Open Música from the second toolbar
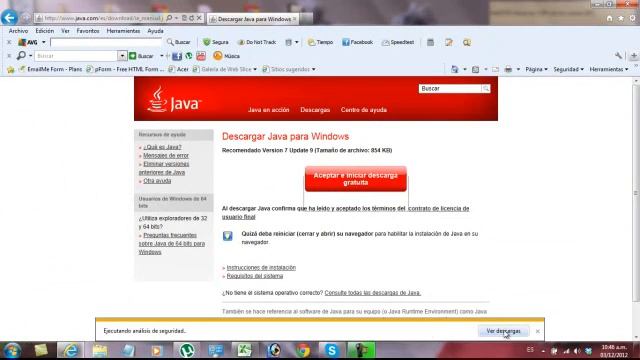This screenshot has height=360, width=640. pos(227,56)
